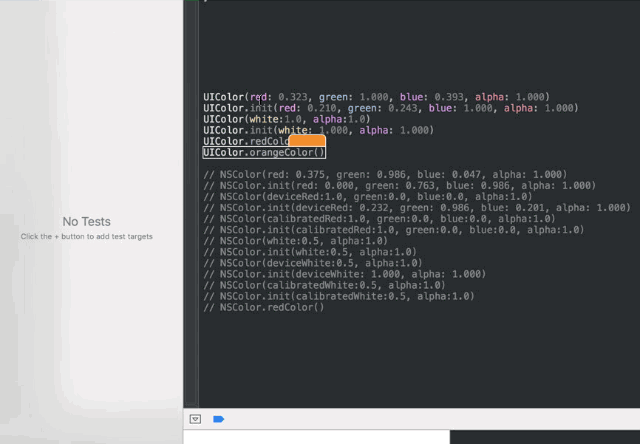
Task: Click the orange color swatch popup
Action: 307,141
